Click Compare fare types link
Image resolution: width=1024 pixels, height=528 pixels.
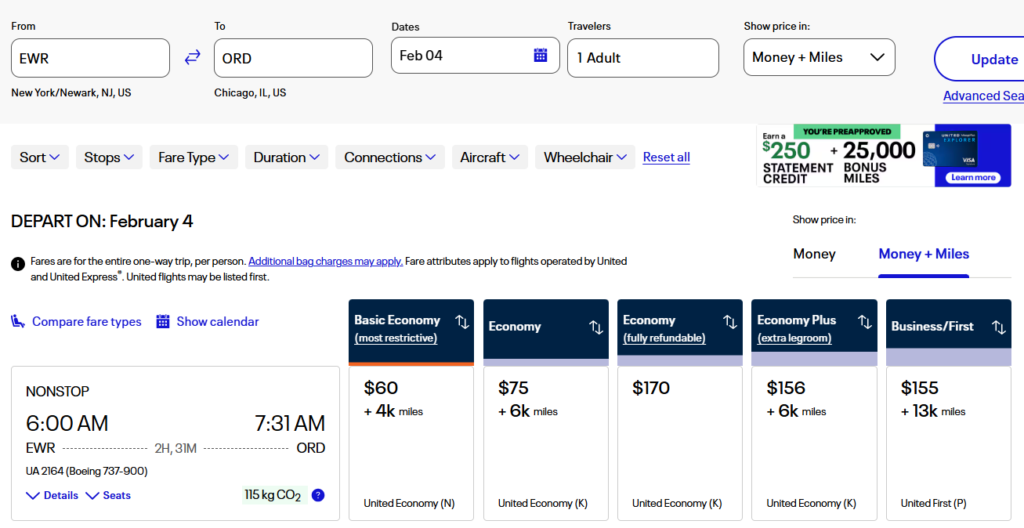[87, 322]
